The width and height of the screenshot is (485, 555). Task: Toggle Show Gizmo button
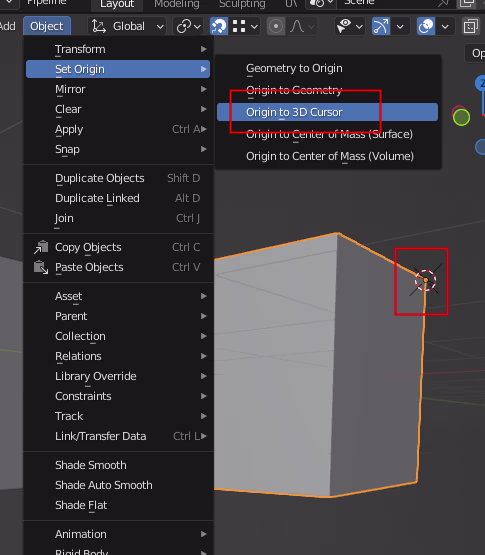[381, 26]
